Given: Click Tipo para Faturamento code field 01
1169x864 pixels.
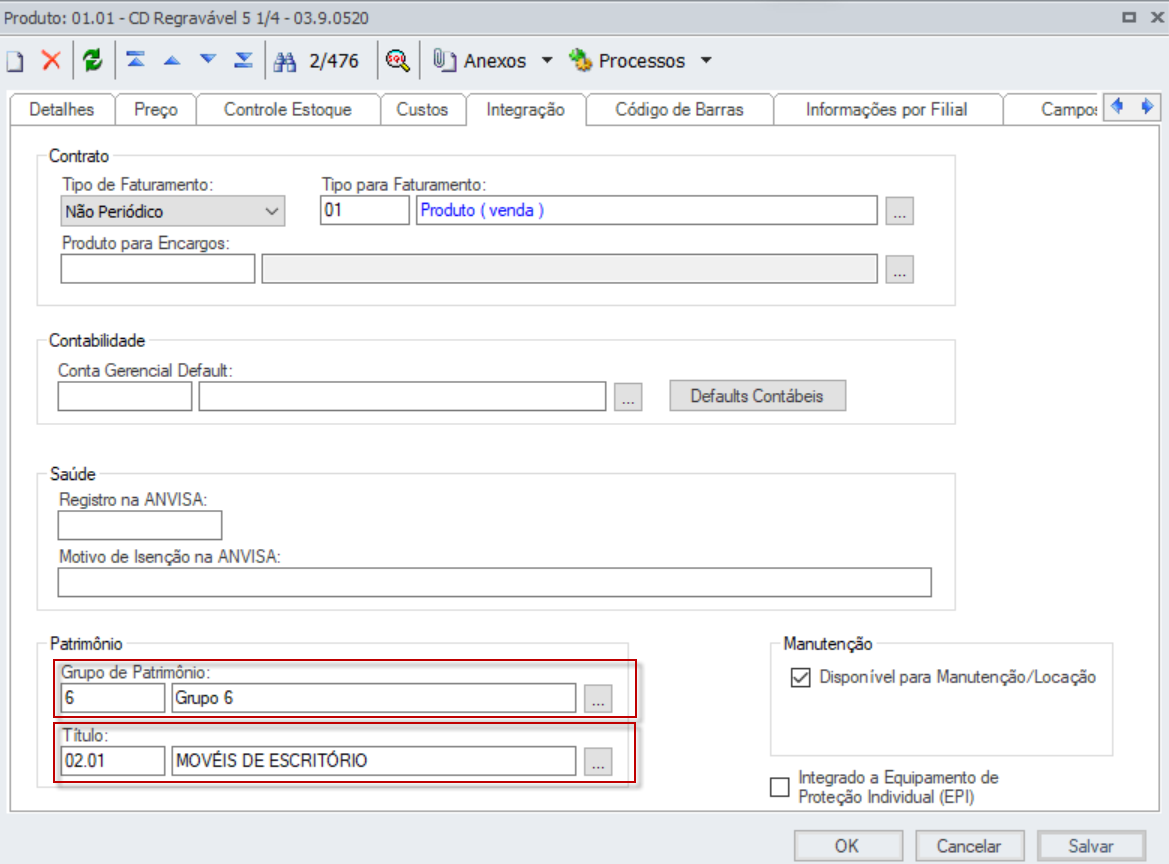Looking at the screenshot, I should pos(365,210).
